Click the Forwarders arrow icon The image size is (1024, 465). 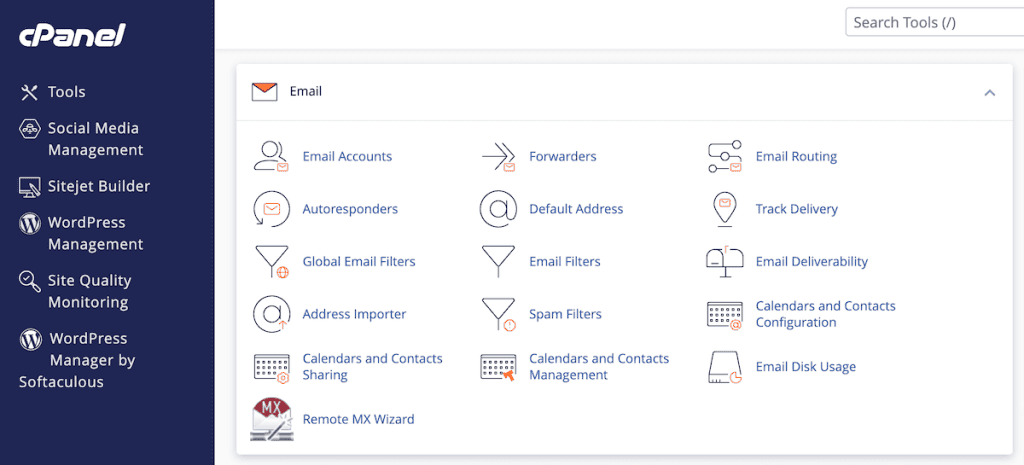pos(498,157)
